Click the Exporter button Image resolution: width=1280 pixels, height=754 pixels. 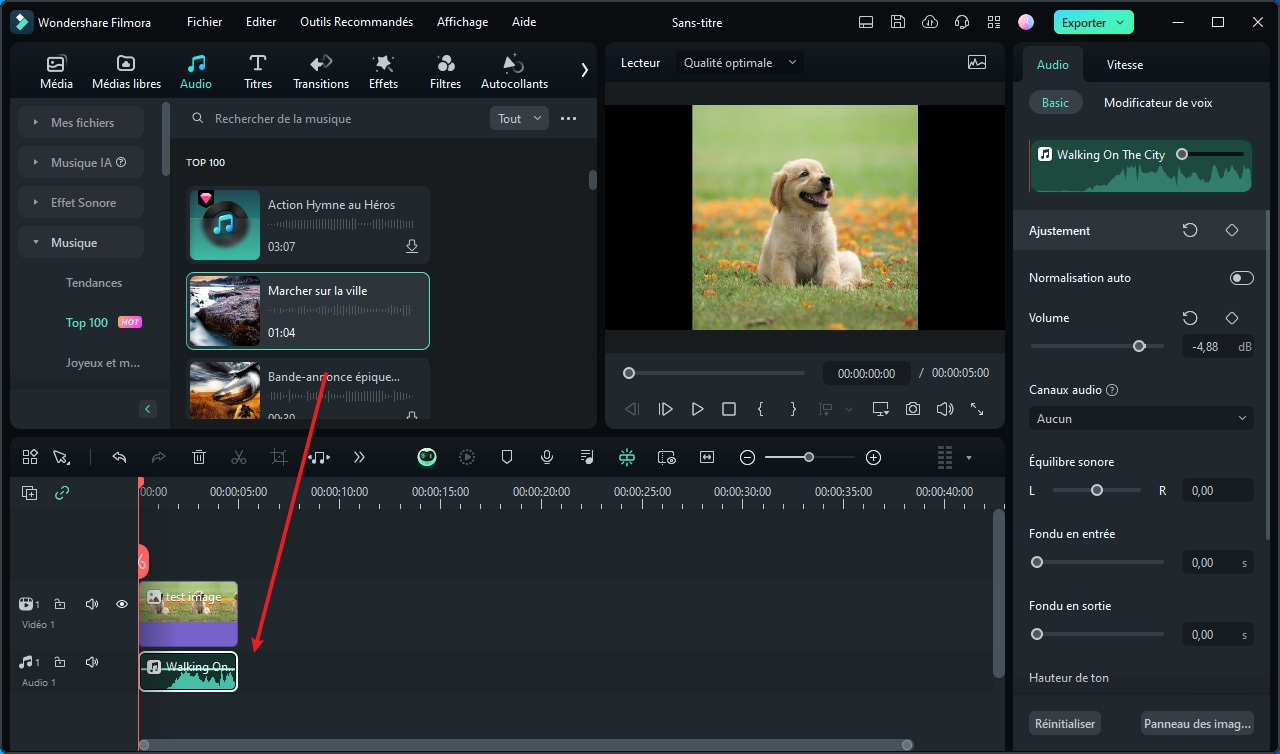coord(1093,22)
